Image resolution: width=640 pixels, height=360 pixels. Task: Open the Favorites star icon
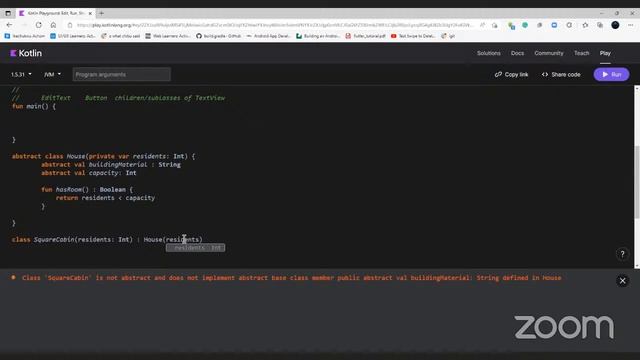pyautogui.click(x=585, y=25)
